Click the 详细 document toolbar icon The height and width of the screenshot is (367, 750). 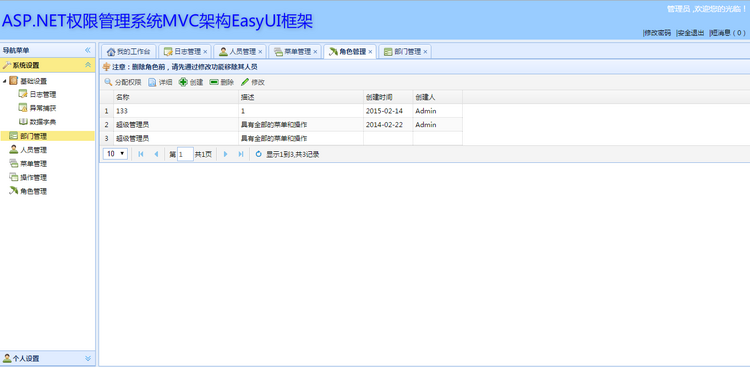[x=152, y=82]
